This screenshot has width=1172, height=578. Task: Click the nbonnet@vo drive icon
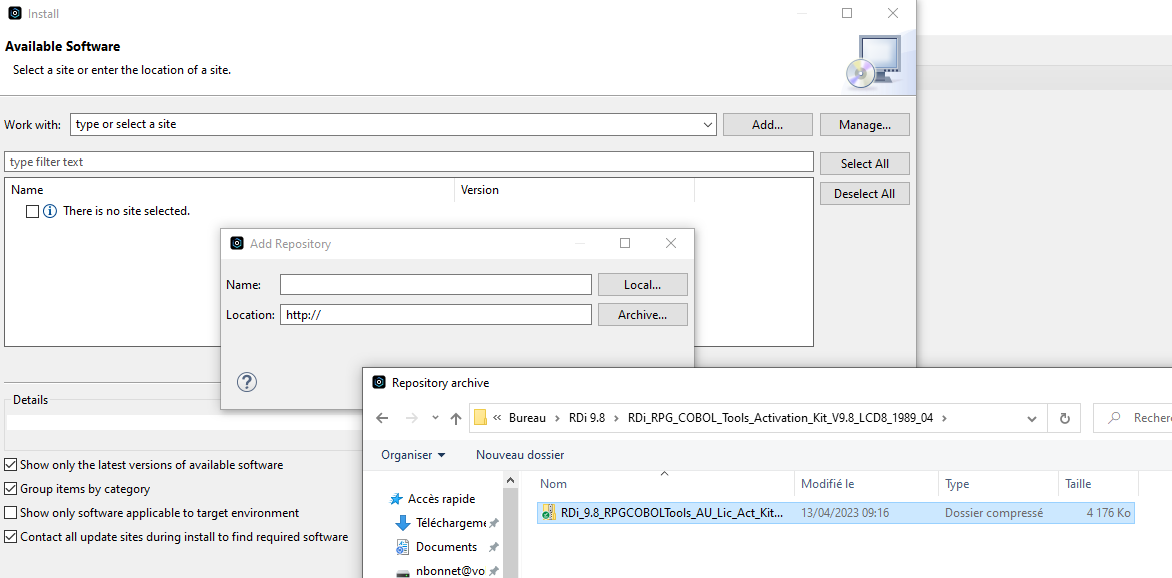(x=403, y=572)
